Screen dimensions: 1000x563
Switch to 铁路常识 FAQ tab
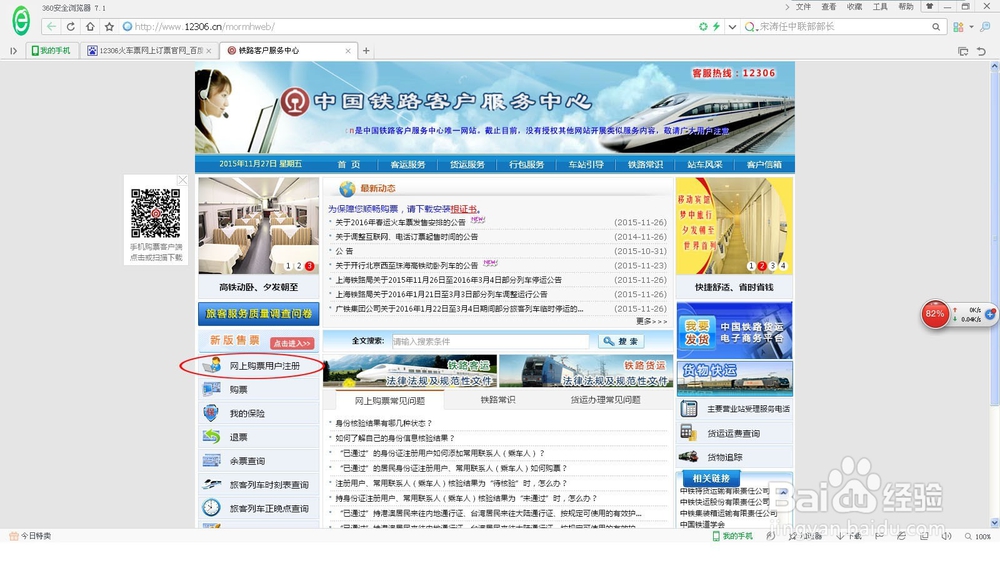point(498,400)
